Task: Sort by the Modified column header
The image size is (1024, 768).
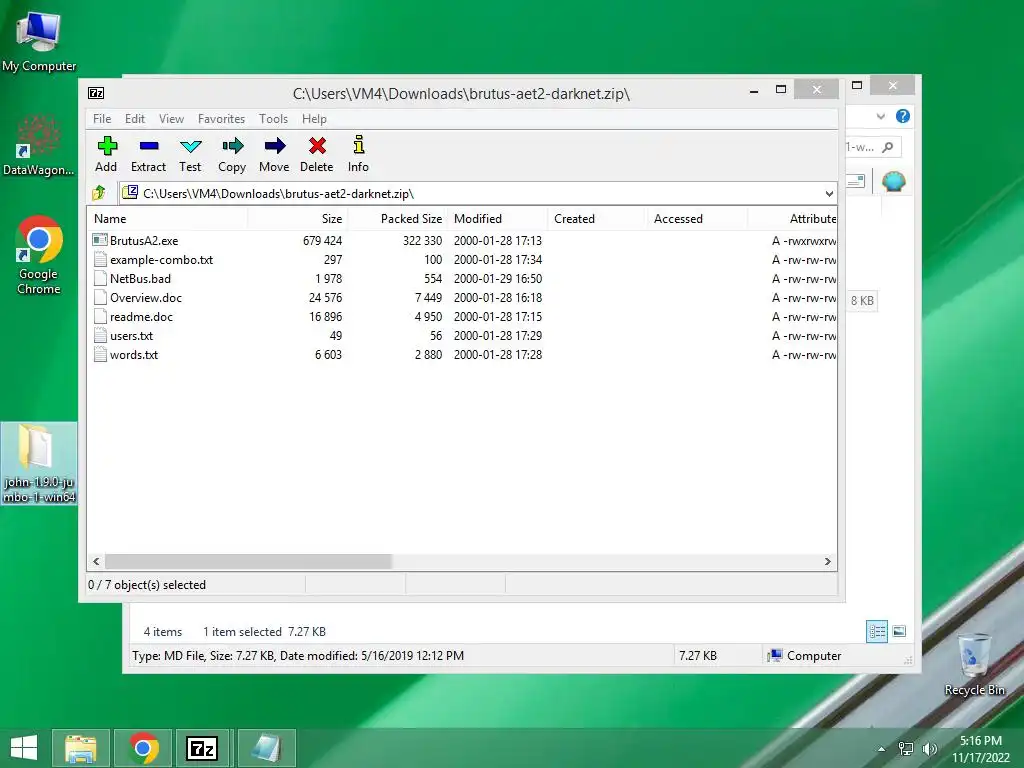Action: (498, 219)
